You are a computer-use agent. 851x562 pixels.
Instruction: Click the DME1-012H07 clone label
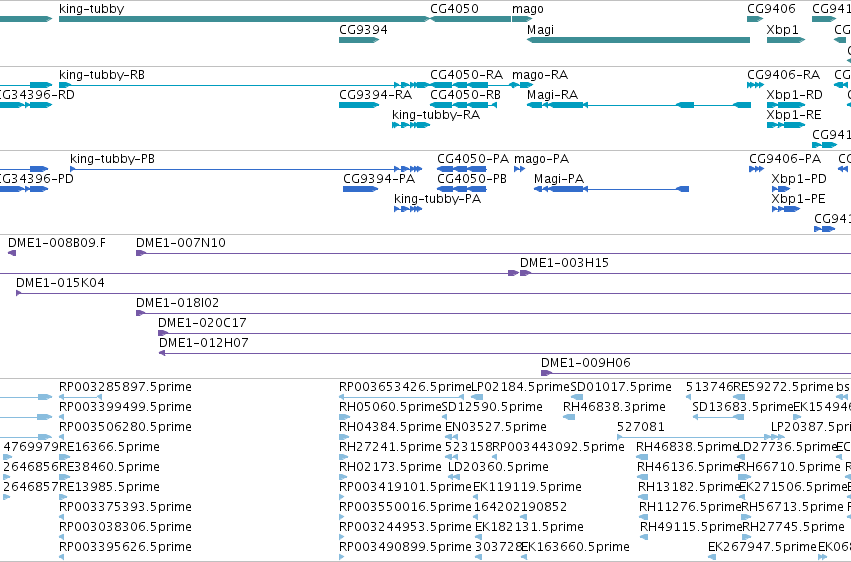click(x=204, y=343)
